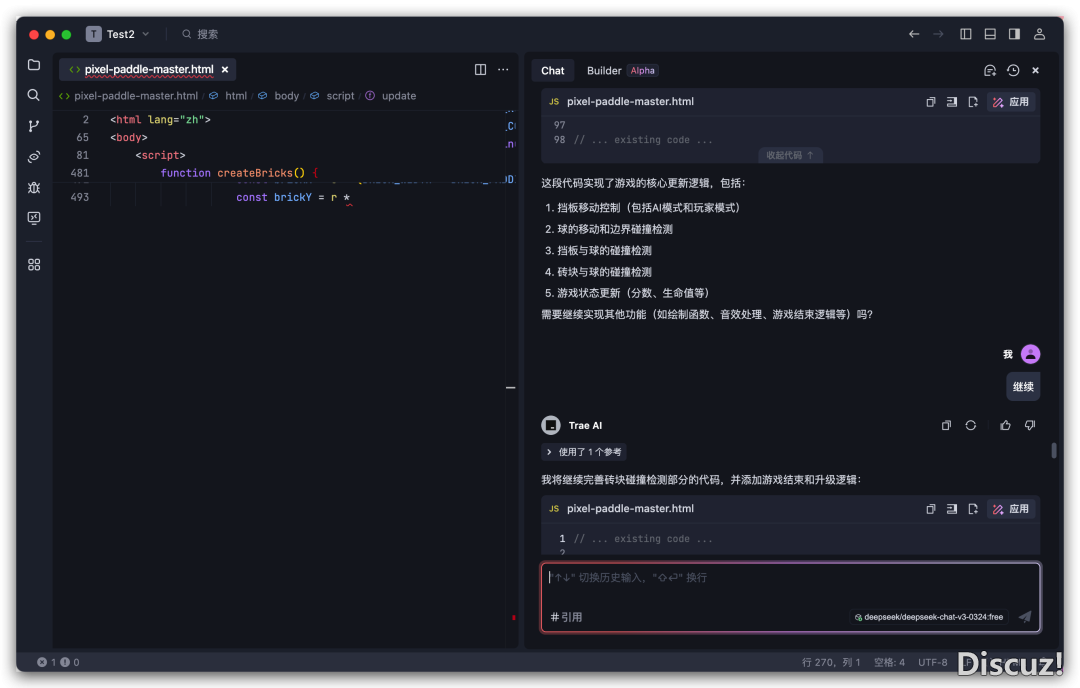Close the pixel-paddle-master.html tab
The width and height of the screenshot is (1080, 688).
[225, 70]
